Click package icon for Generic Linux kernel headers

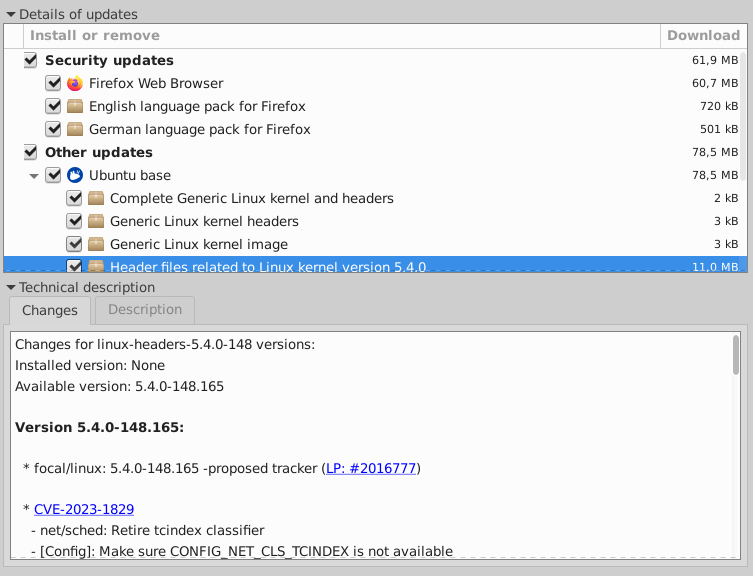click(x=96, y=221)
